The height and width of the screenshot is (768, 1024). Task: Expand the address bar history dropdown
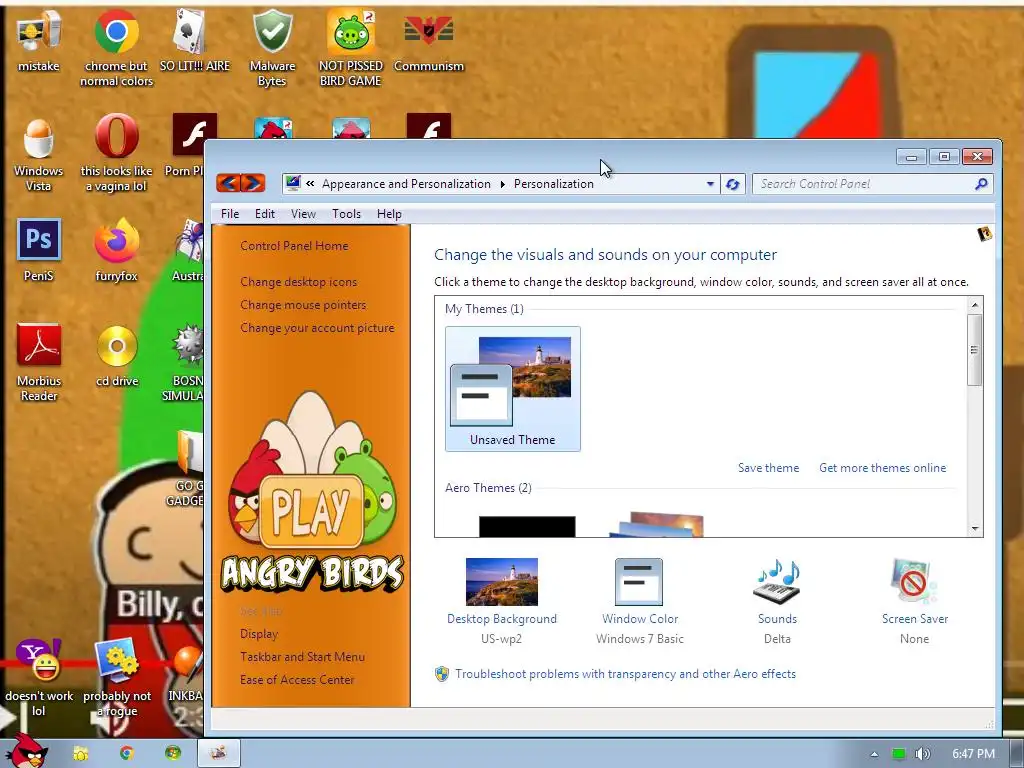pos(710,184)
